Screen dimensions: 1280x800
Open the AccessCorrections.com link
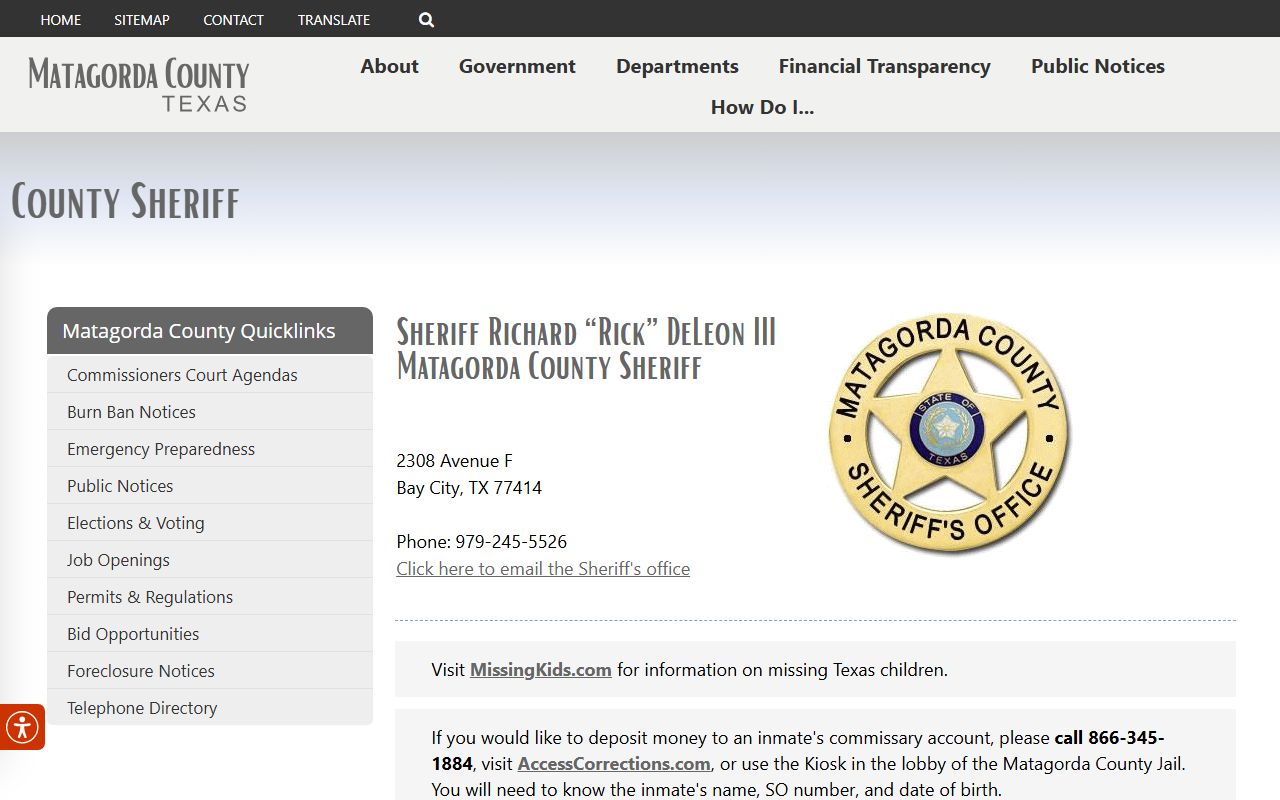(x=614, y=764)
